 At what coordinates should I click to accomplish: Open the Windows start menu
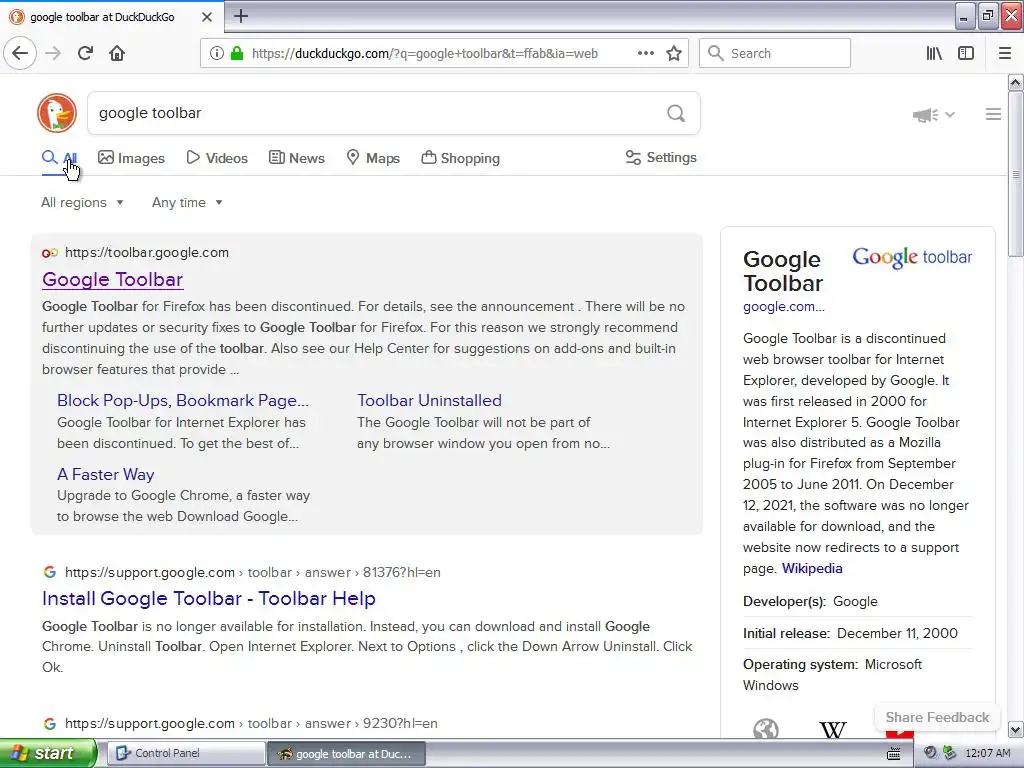[48, 753]
